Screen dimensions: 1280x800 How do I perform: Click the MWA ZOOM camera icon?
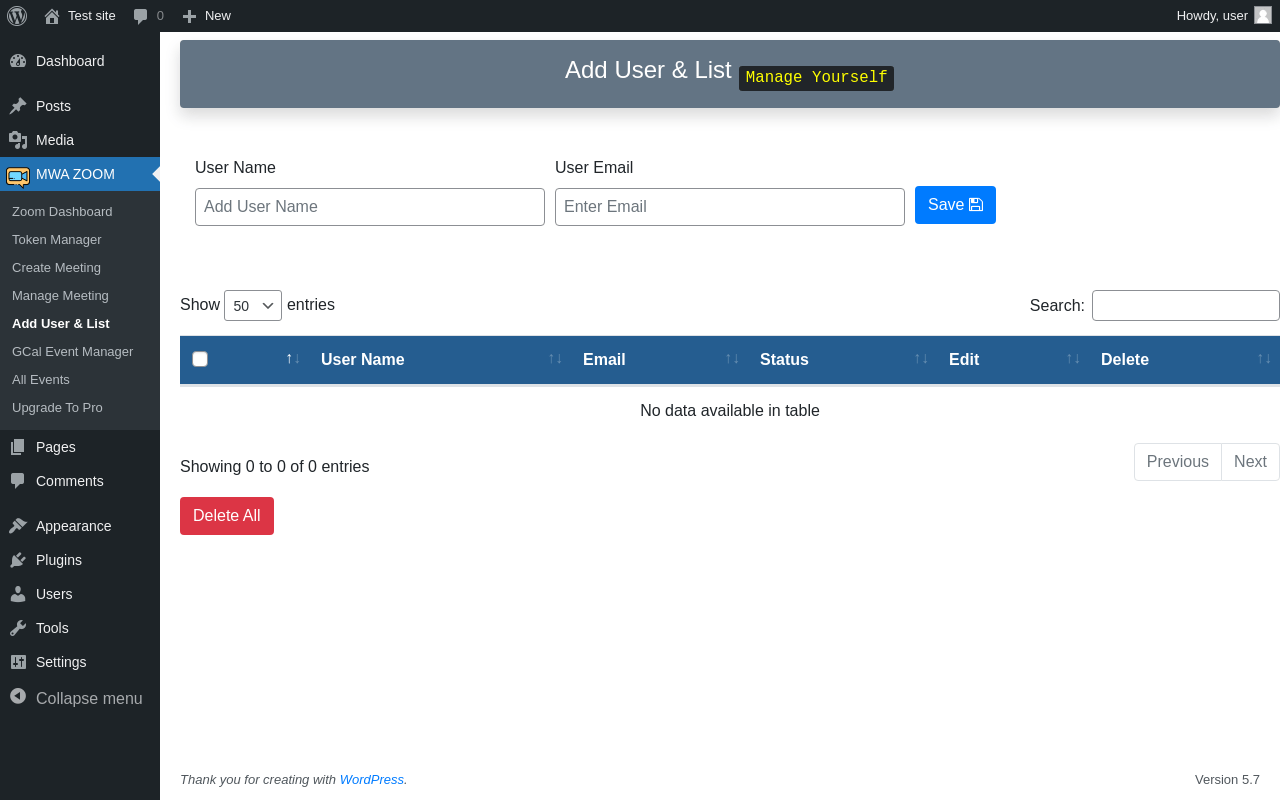18,176
